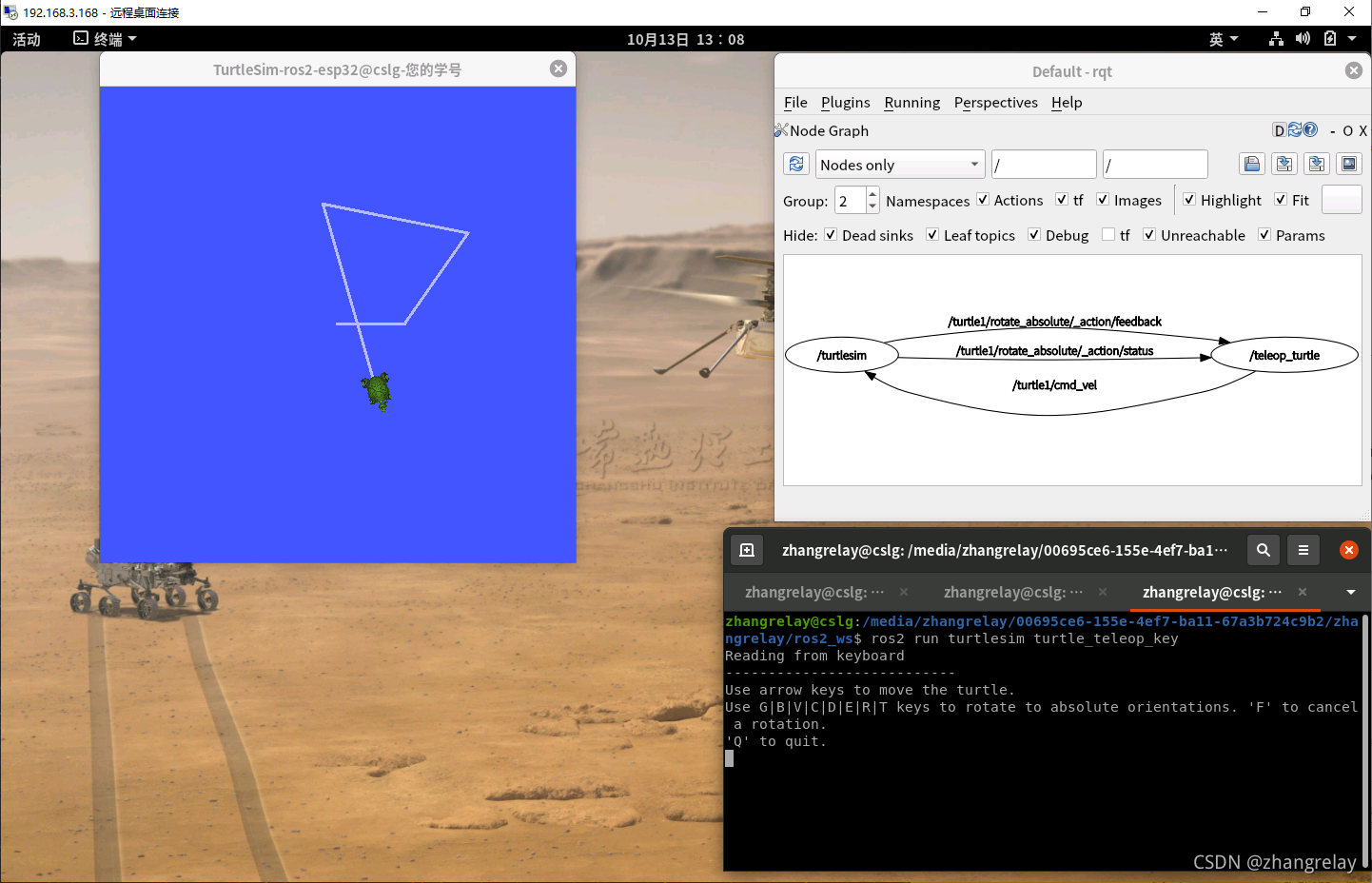This screenshot has width=1372, height=883.
Task: Click the highlight color swatch button
Action: point(1342,200)
